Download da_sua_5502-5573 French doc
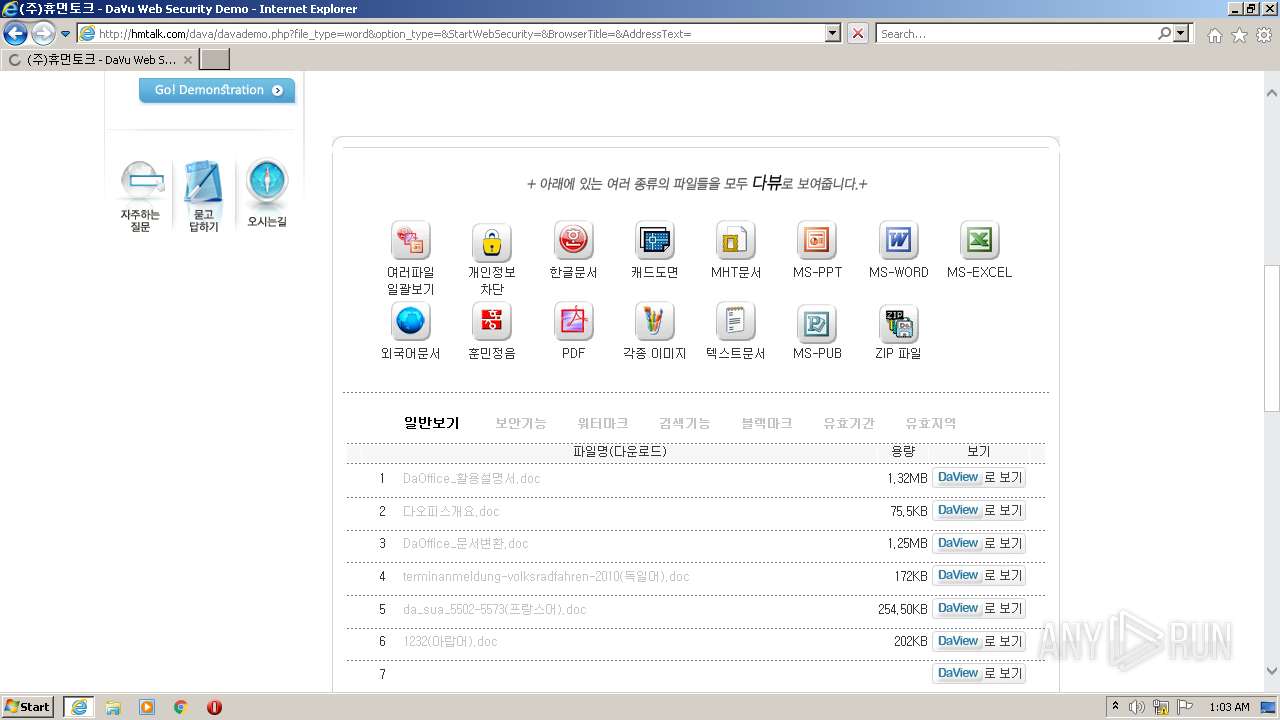1280x720 pixels. pos(494,610)
